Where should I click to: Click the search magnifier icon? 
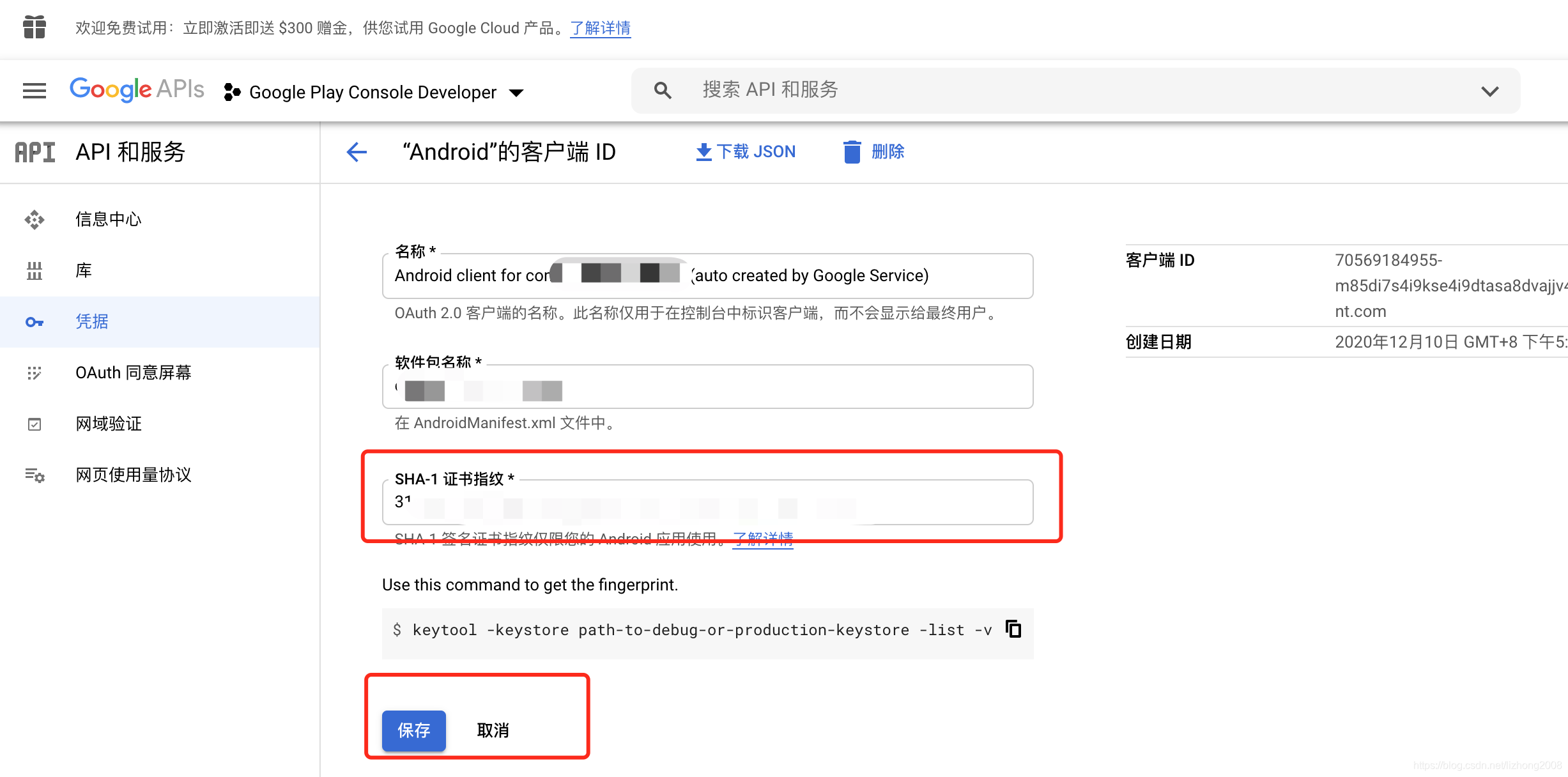coord(663,91)
